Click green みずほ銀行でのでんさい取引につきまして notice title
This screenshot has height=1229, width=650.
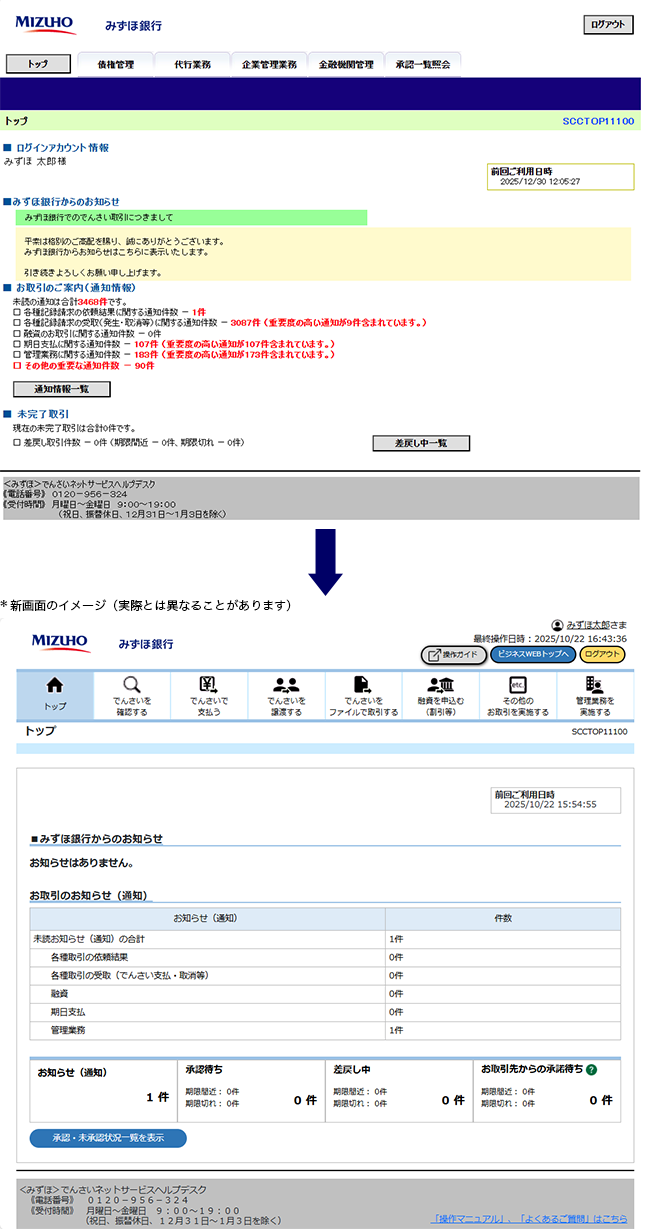click(191, 217)
